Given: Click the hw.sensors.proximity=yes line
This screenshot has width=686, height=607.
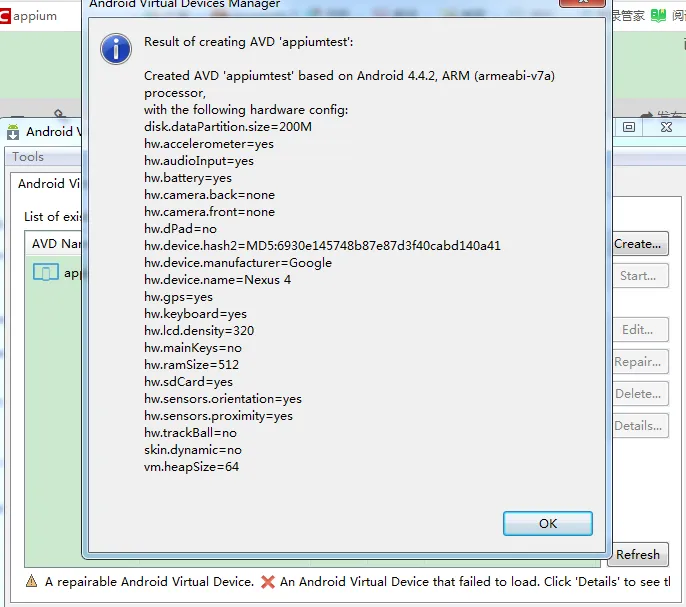Looking at the screenshot, I should coord(218,416).
